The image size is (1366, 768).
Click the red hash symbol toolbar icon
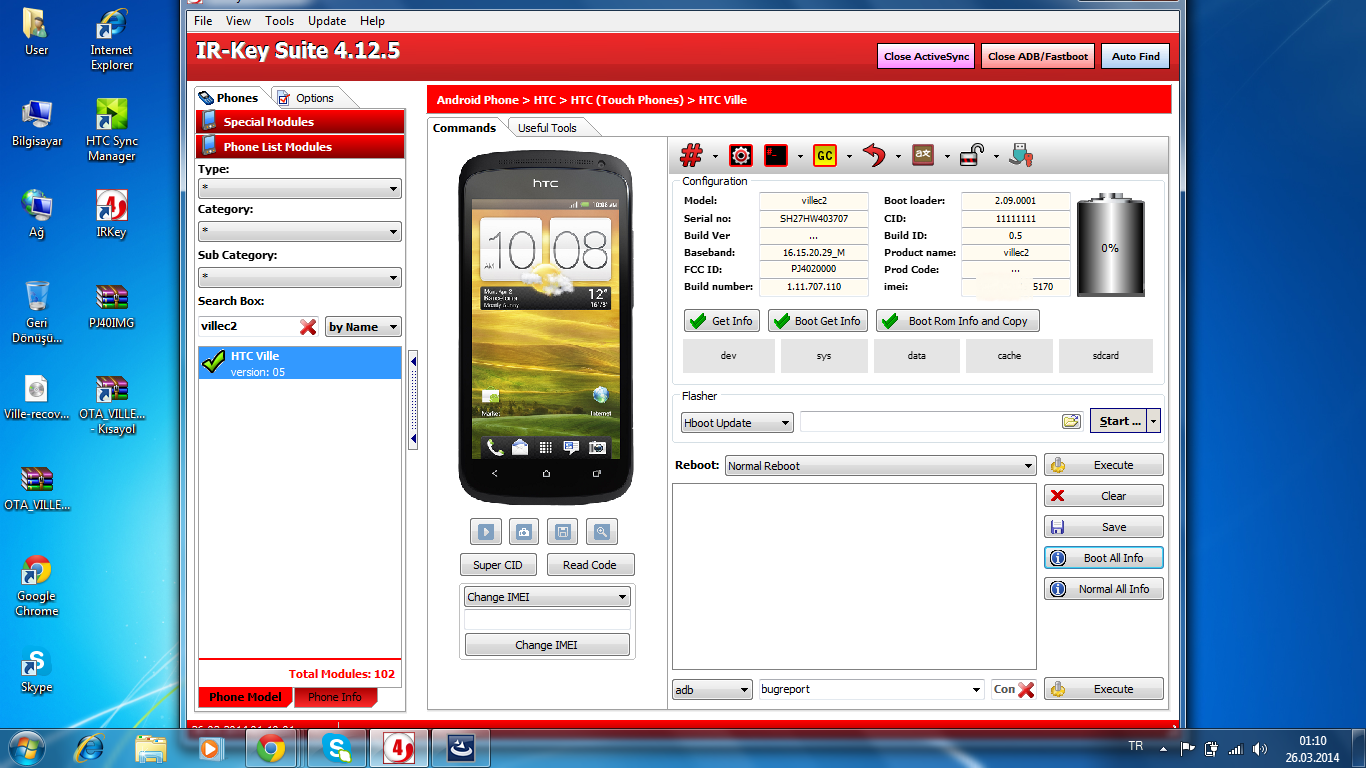coord(691,155)
